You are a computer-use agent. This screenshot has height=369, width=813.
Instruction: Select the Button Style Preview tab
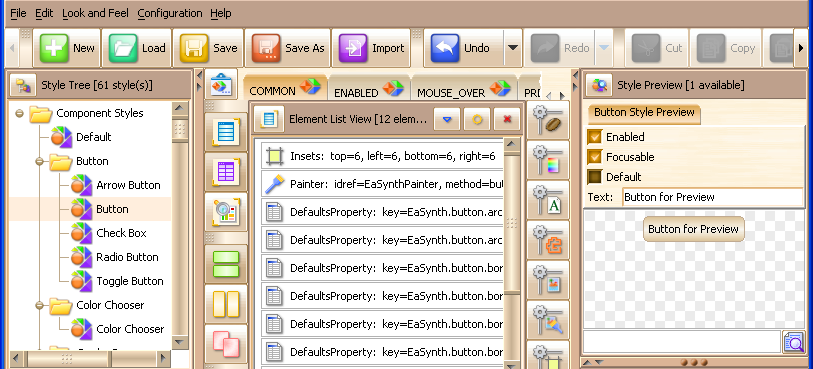644,113
